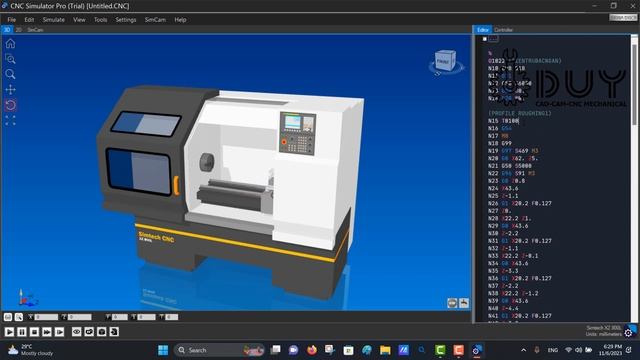Click code line N26 X20.2 F0.127
Screen dimensions: 640x360
pyautogui.click(x=520, y=203)
